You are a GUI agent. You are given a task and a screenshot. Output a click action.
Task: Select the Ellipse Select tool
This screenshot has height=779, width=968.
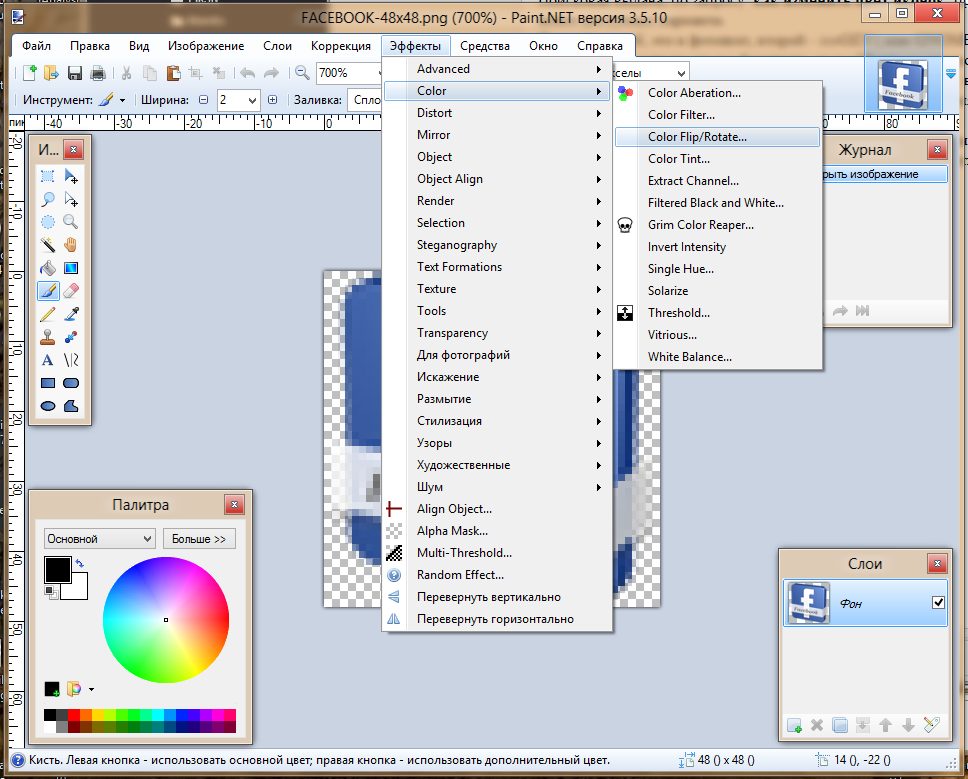(x=48, y=222)
